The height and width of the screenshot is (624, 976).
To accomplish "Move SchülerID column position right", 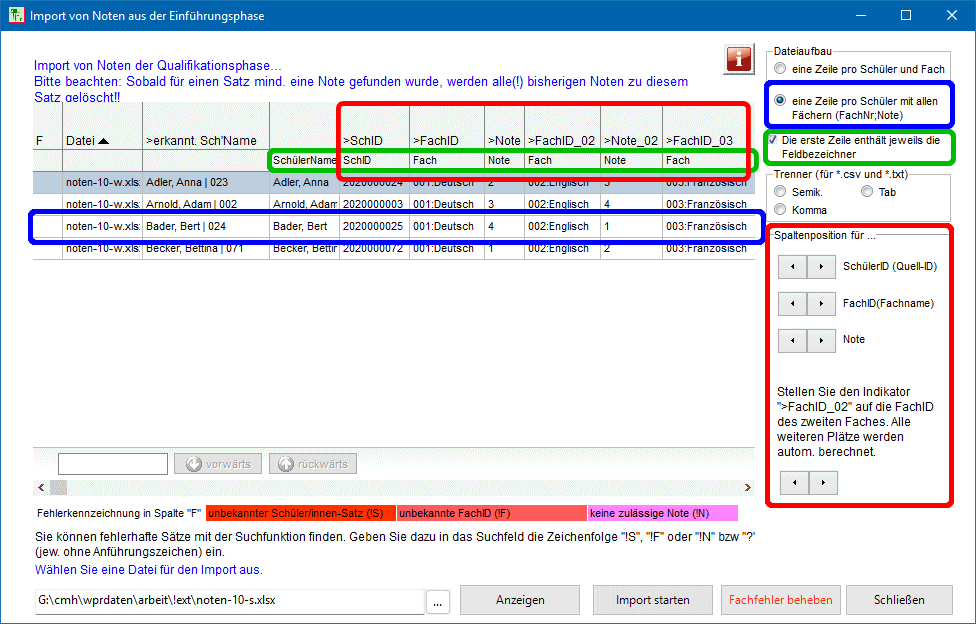I will (x=821, y=267).
